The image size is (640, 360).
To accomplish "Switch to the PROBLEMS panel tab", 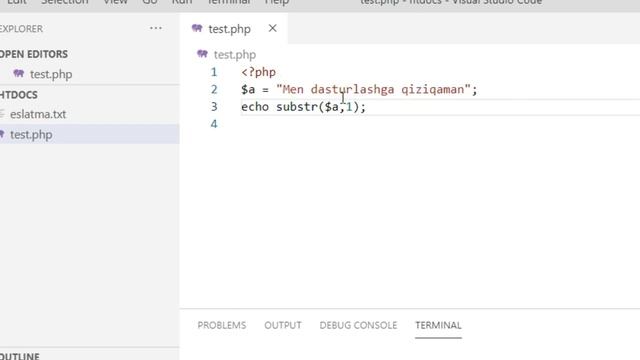I will click(x=222, y=325).
